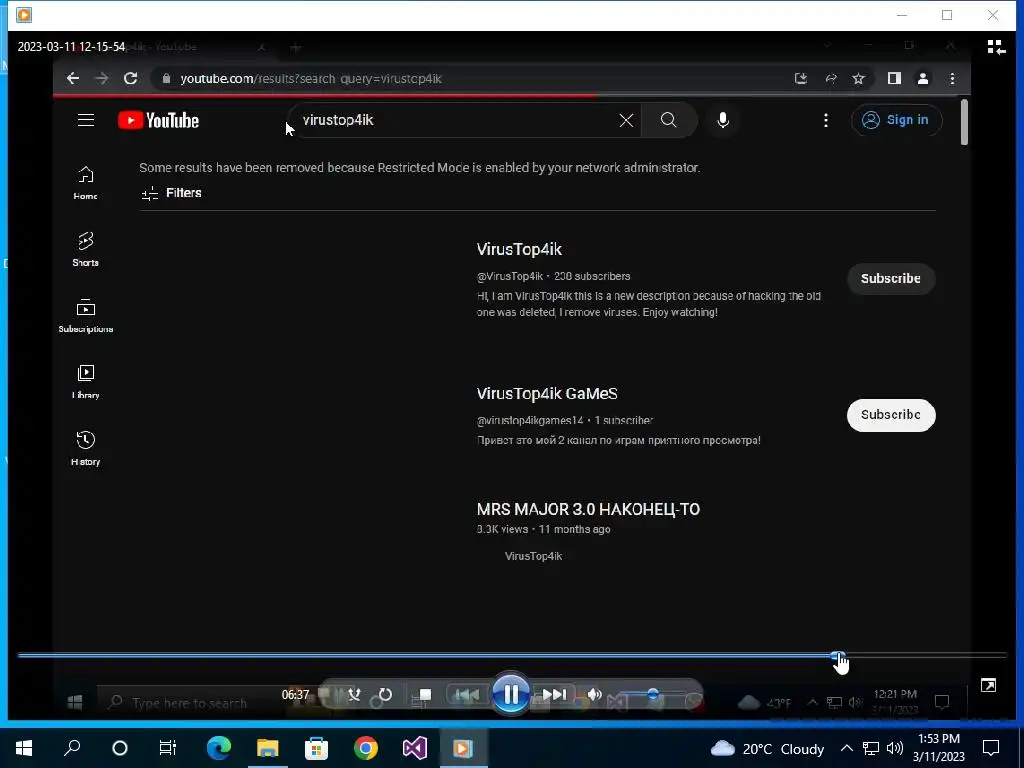Open the YouTube settings three-dot menu
The width and height of the screenshot is (1024, 768).
(x=825, y=120)
